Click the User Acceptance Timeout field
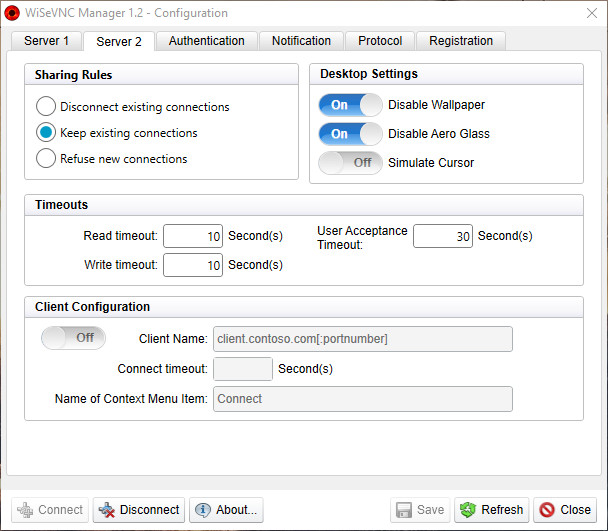The width and height of the screenshot is (608, 531). (x=443, y=236)
